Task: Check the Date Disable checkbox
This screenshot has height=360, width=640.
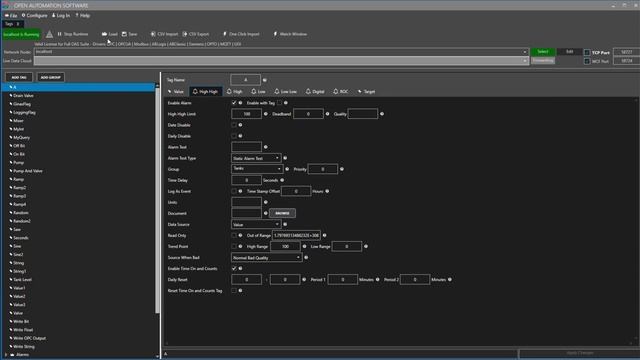Action: (x=234, y=125)
